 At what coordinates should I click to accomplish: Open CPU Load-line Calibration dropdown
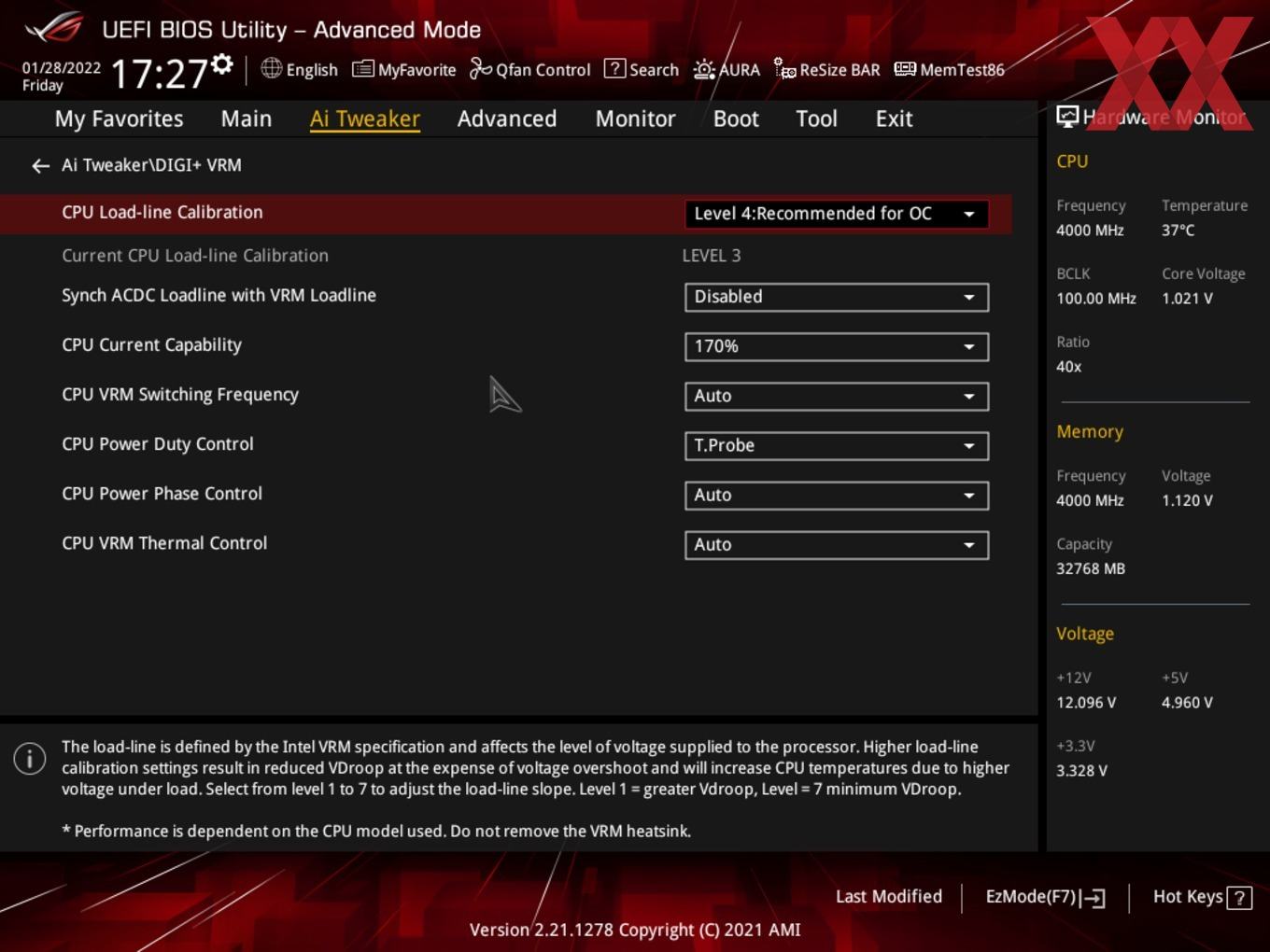pos(837,214)
